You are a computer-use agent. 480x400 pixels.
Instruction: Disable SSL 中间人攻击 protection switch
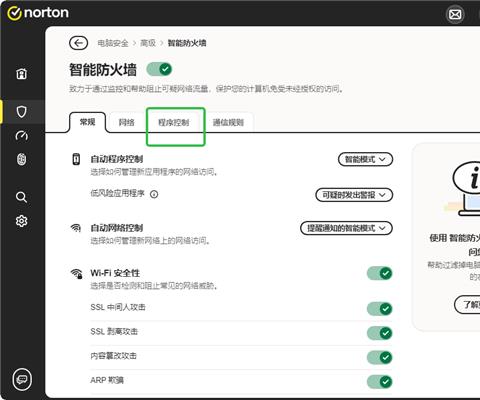tap(380, 309)
